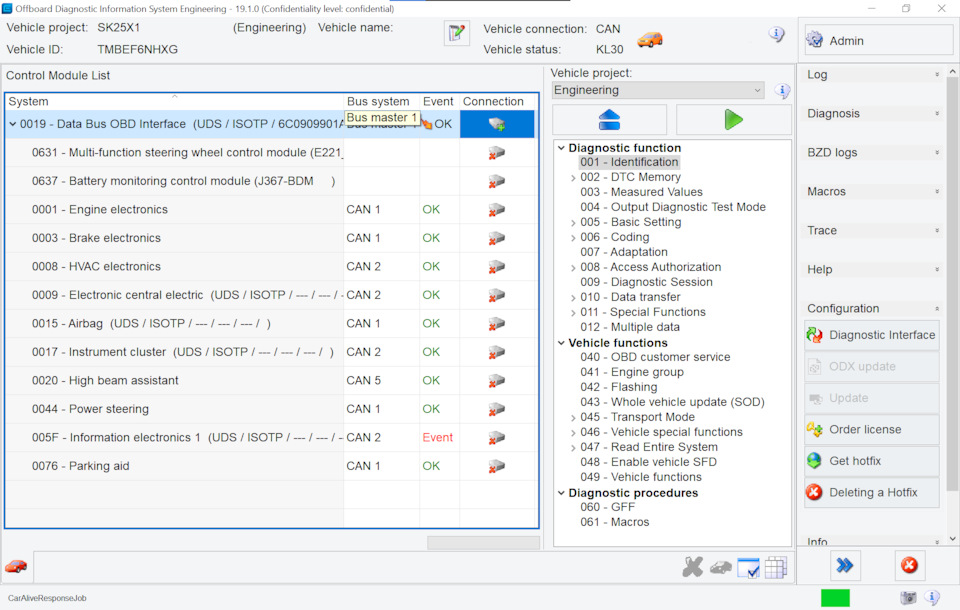Run the selected function with green play
The width and height of the screenshot is (960, 610).
pos(733,119)
